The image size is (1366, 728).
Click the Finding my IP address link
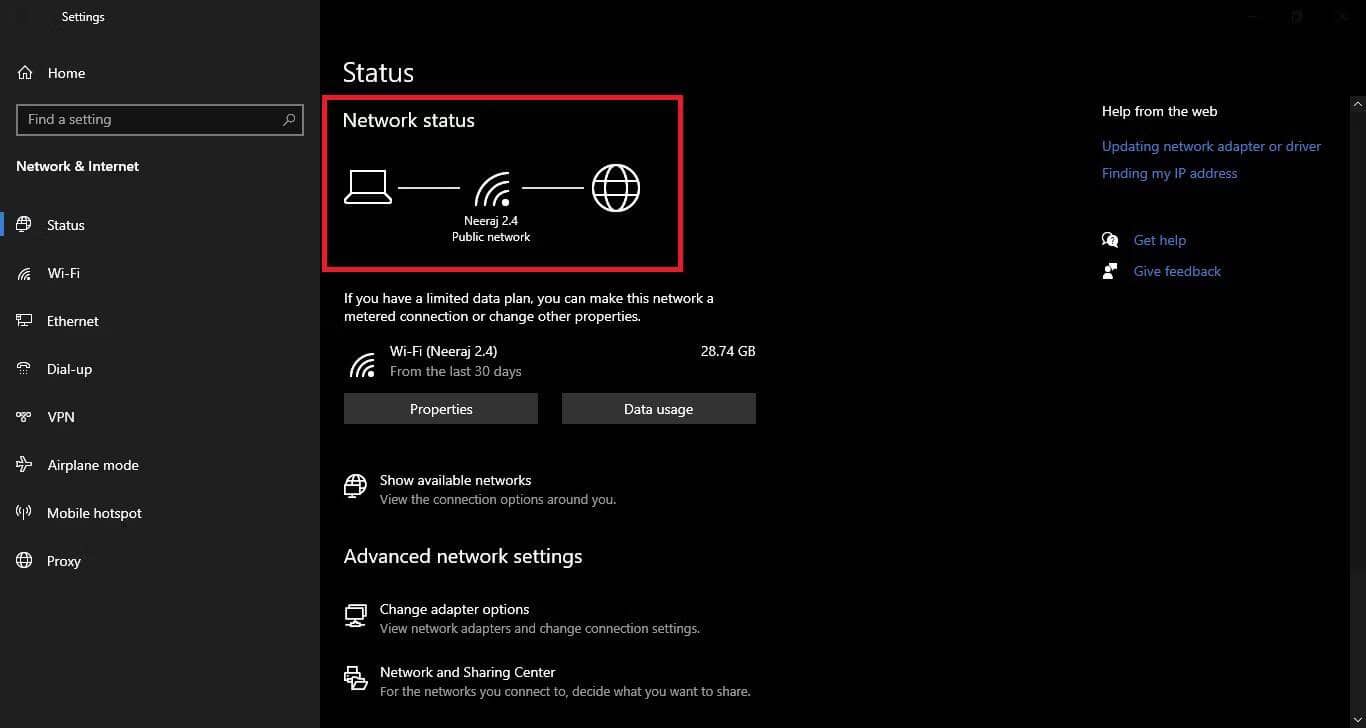[1169, 172]
